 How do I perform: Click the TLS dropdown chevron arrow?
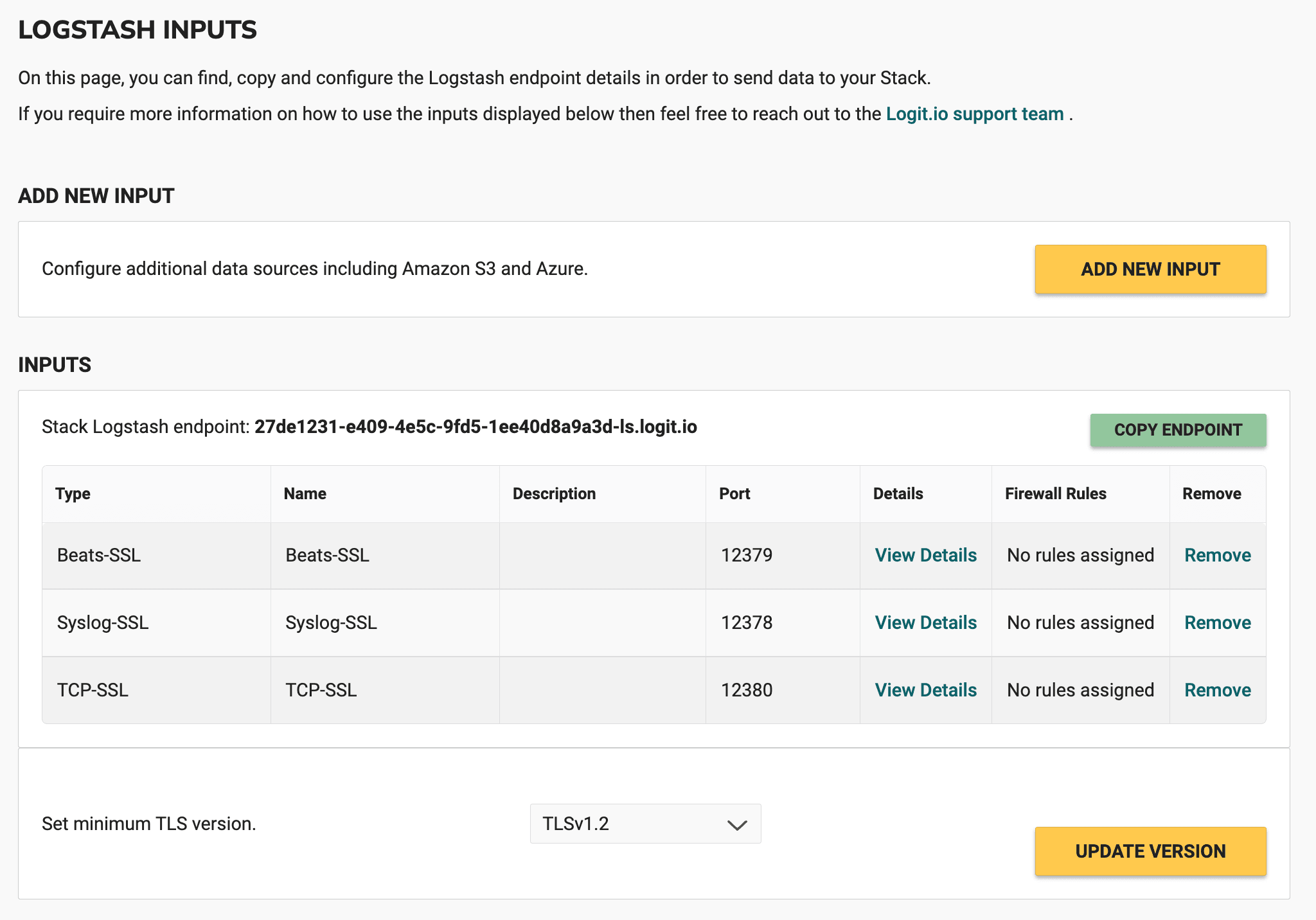[x=736, y=825]
